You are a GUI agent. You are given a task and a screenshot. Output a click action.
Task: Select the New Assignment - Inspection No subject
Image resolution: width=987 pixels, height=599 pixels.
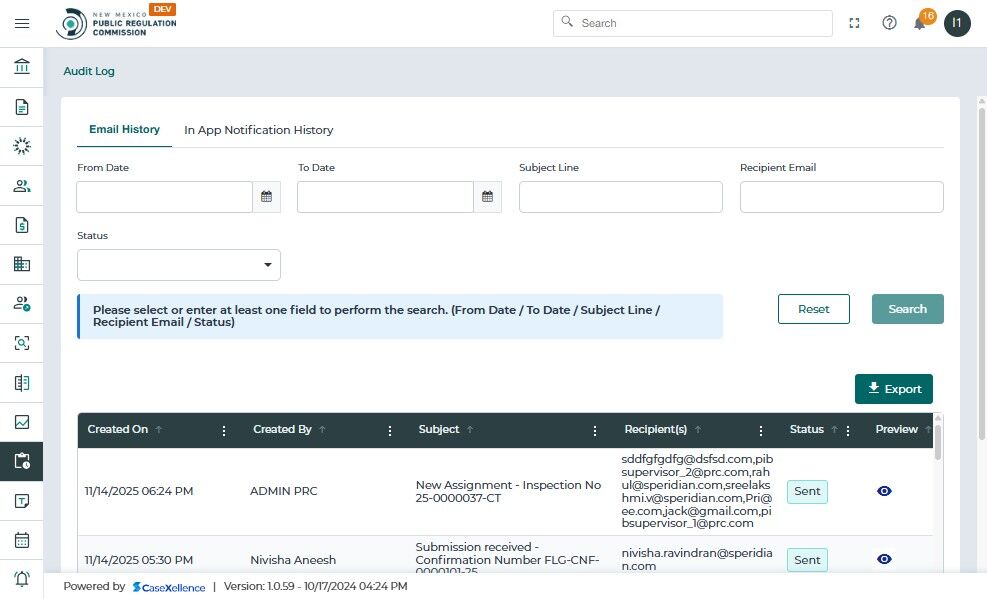coord(509,491)
